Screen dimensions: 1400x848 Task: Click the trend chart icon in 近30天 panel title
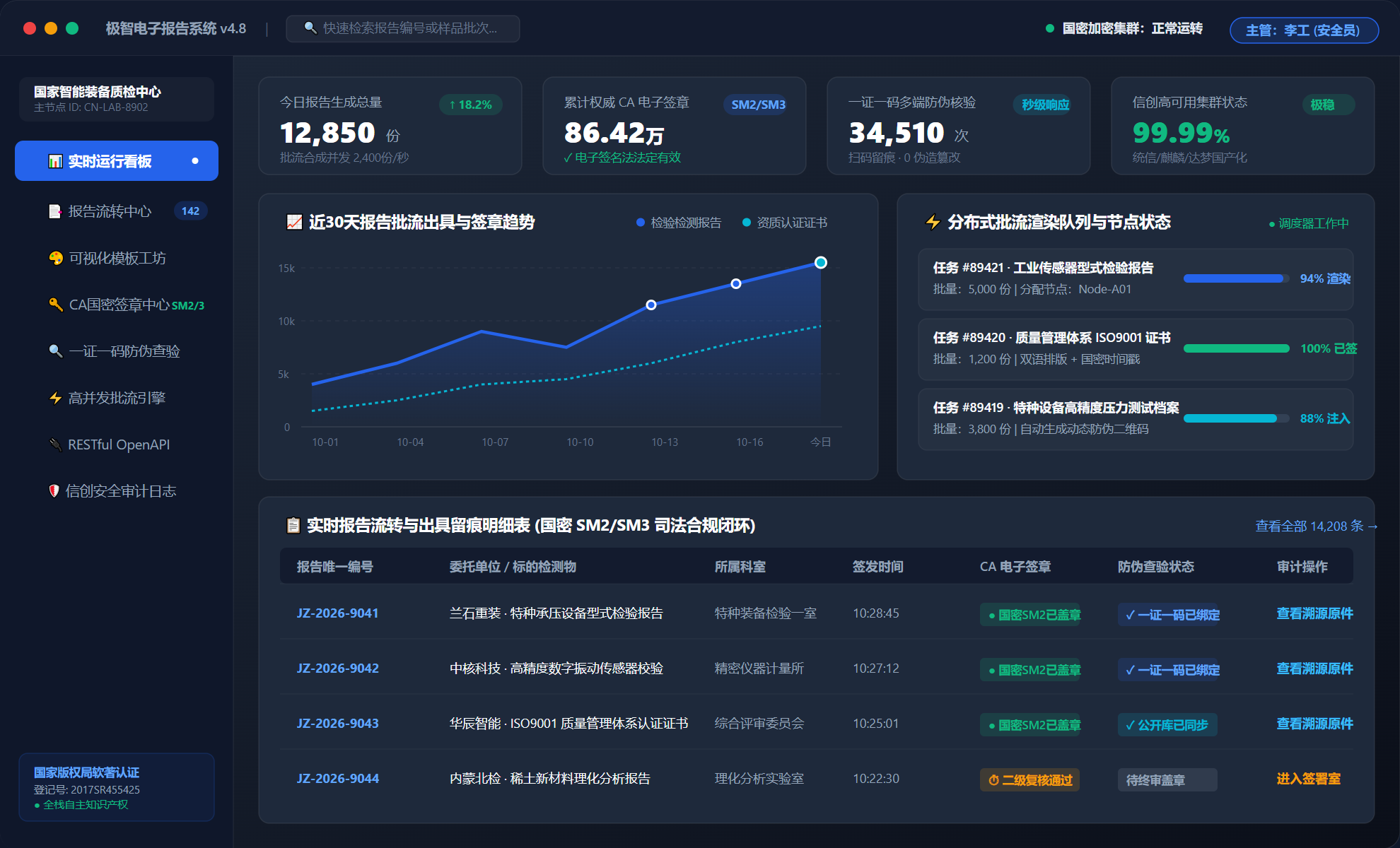(294, 222)
